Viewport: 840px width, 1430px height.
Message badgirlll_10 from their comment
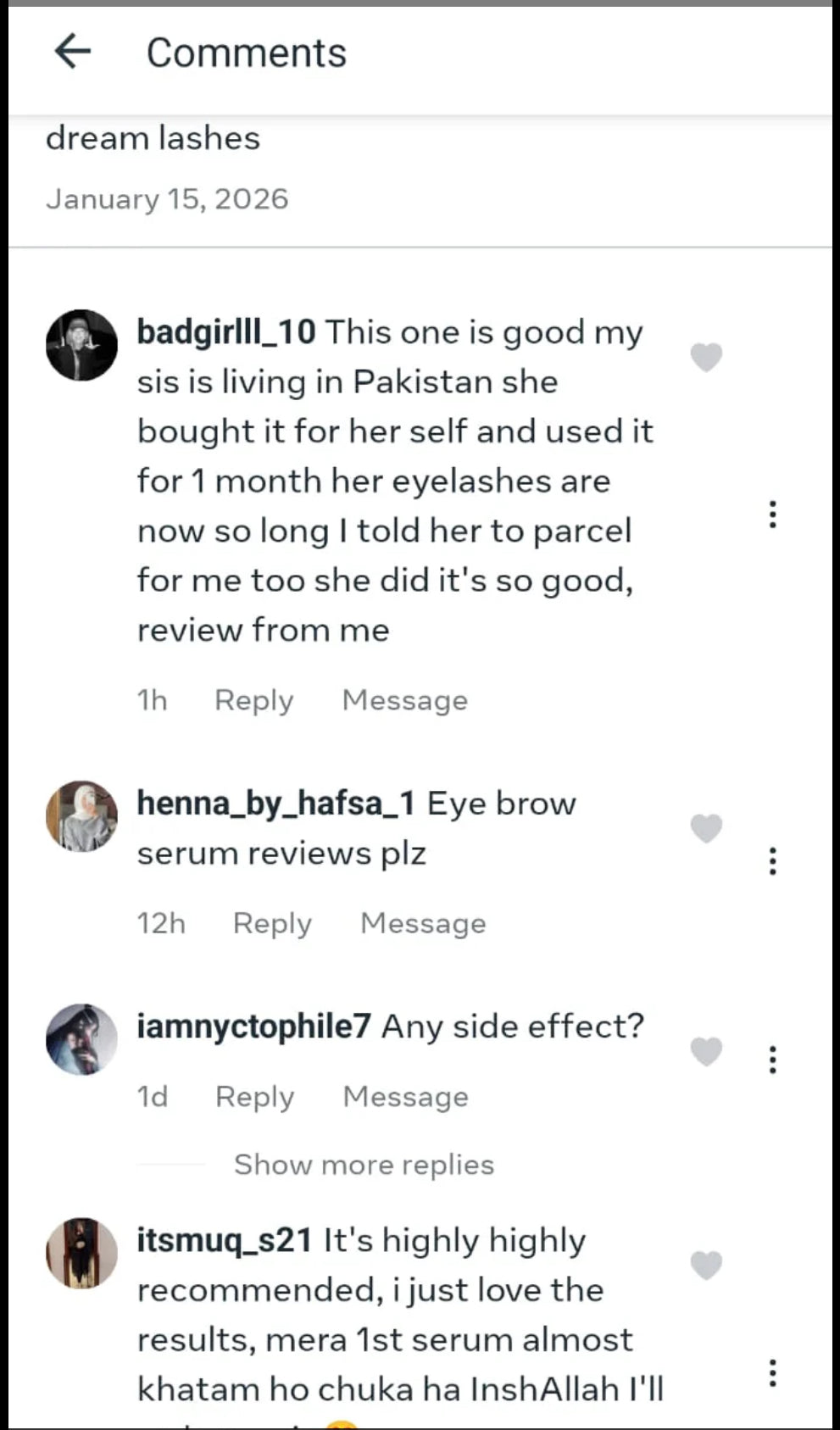[404, 700]
